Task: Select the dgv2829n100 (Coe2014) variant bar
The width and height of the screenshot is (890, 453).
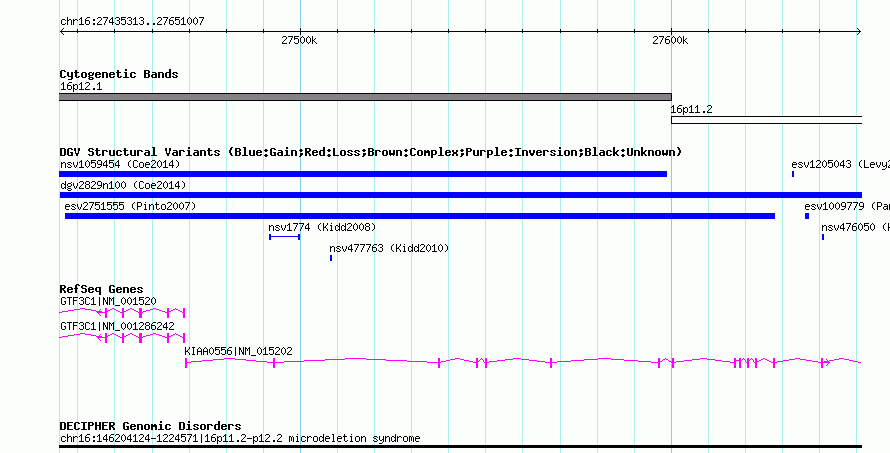Action: click(460, 195)
